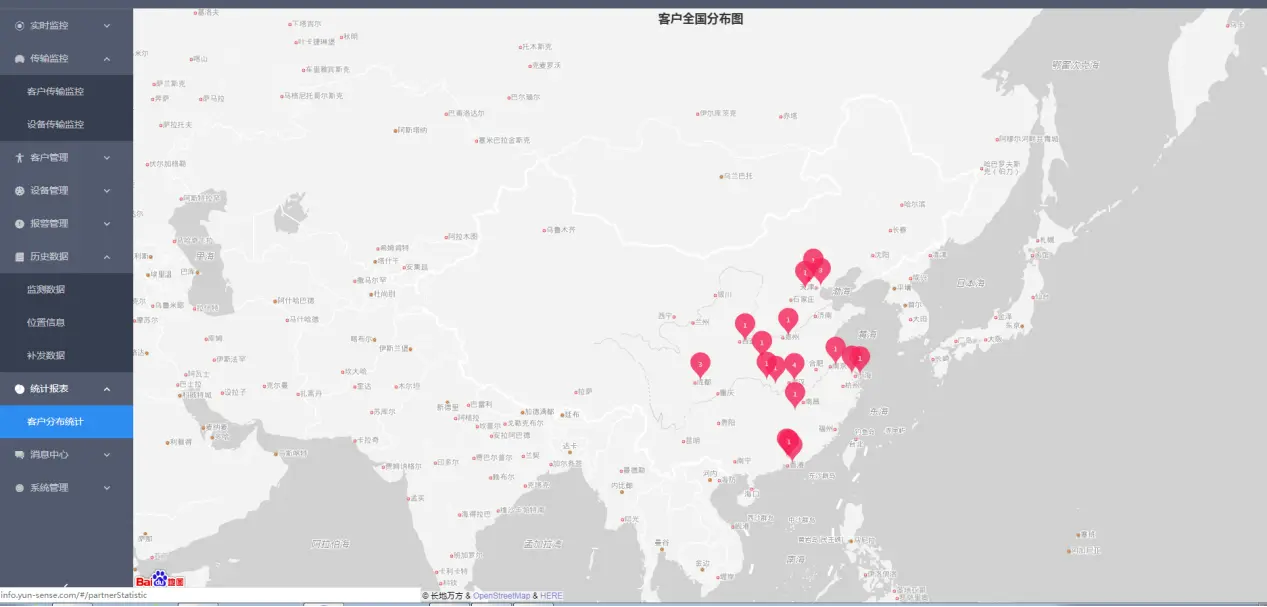Expand the 系统管理 menu chevron

[107, 487]
